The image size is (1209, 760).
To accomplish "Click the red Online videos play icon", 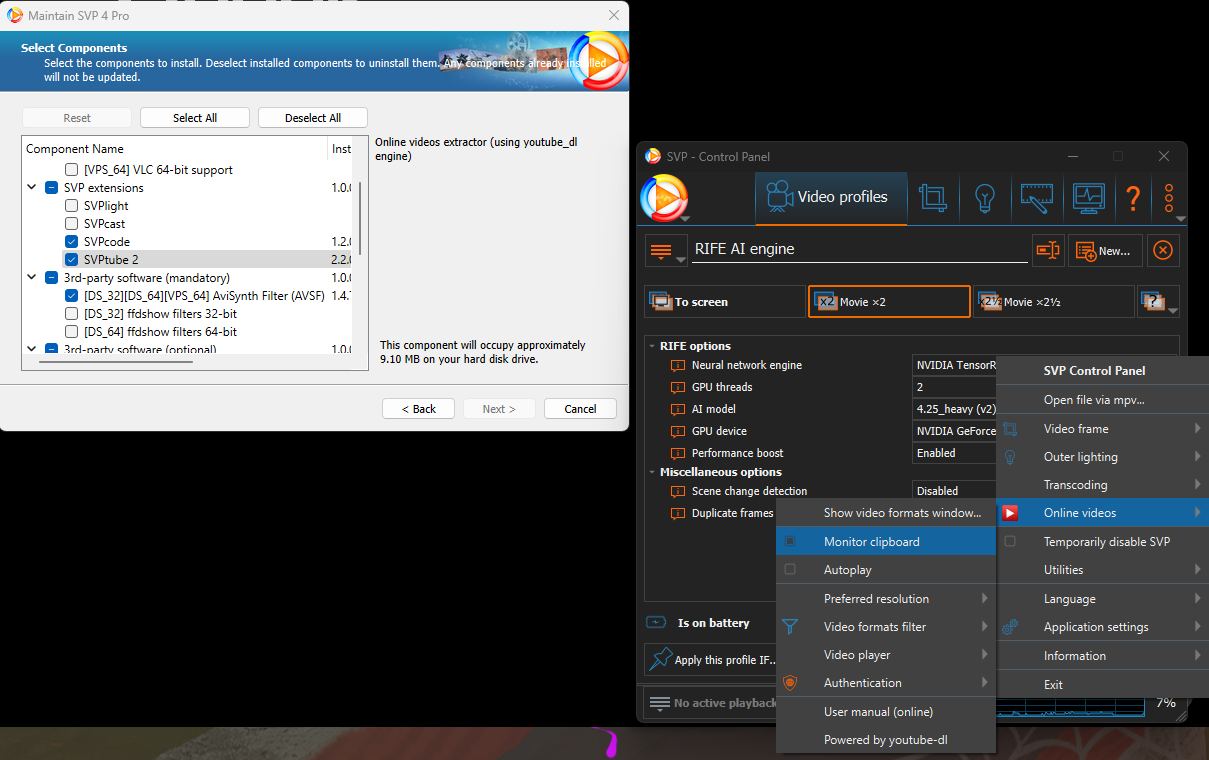I will [1010, 513].
